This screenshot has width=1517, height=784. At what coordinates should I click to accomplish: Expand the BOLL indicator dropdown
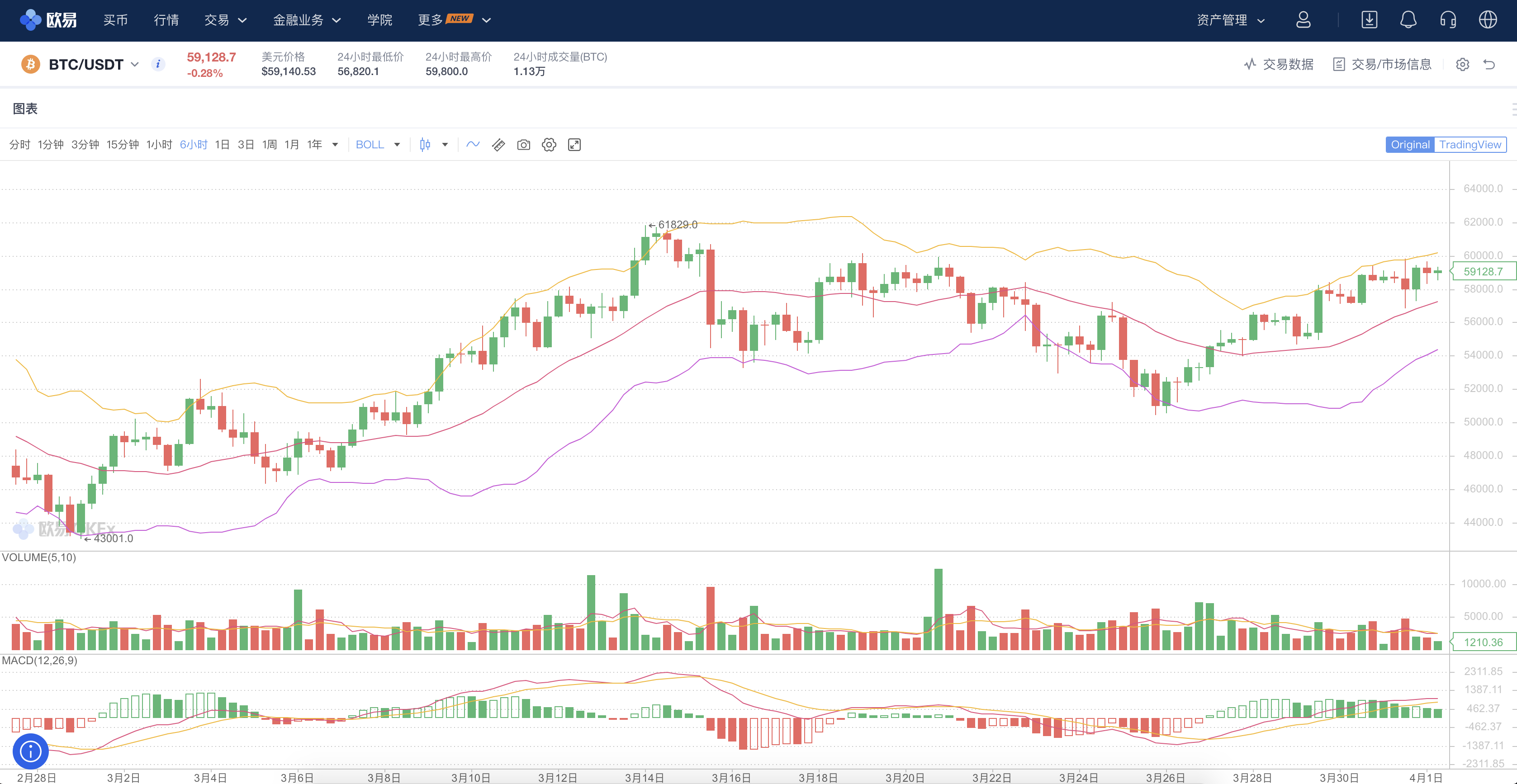tap(397, 145)
